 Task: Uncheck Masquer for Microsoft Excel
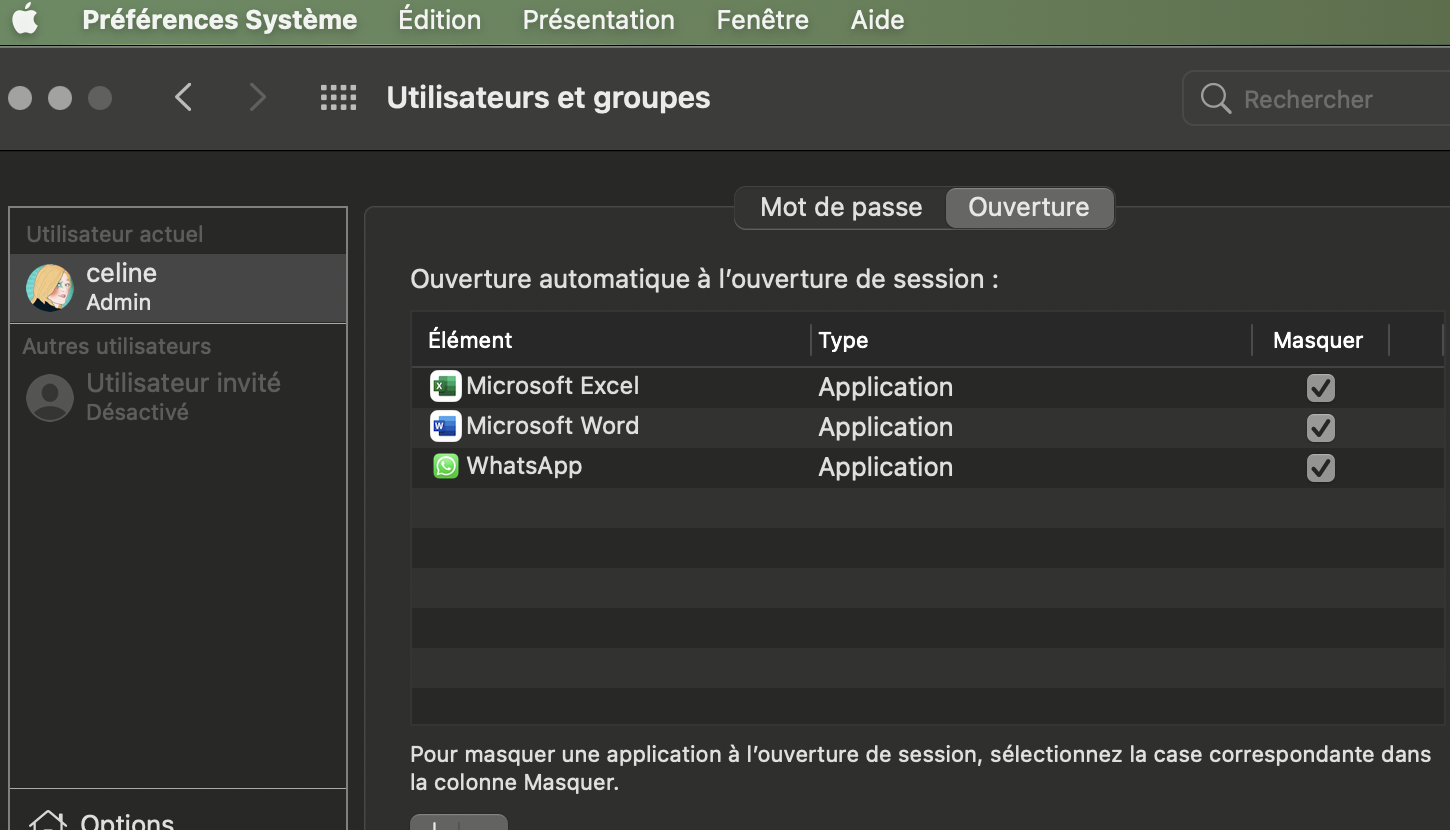(x=1320, y=387)
